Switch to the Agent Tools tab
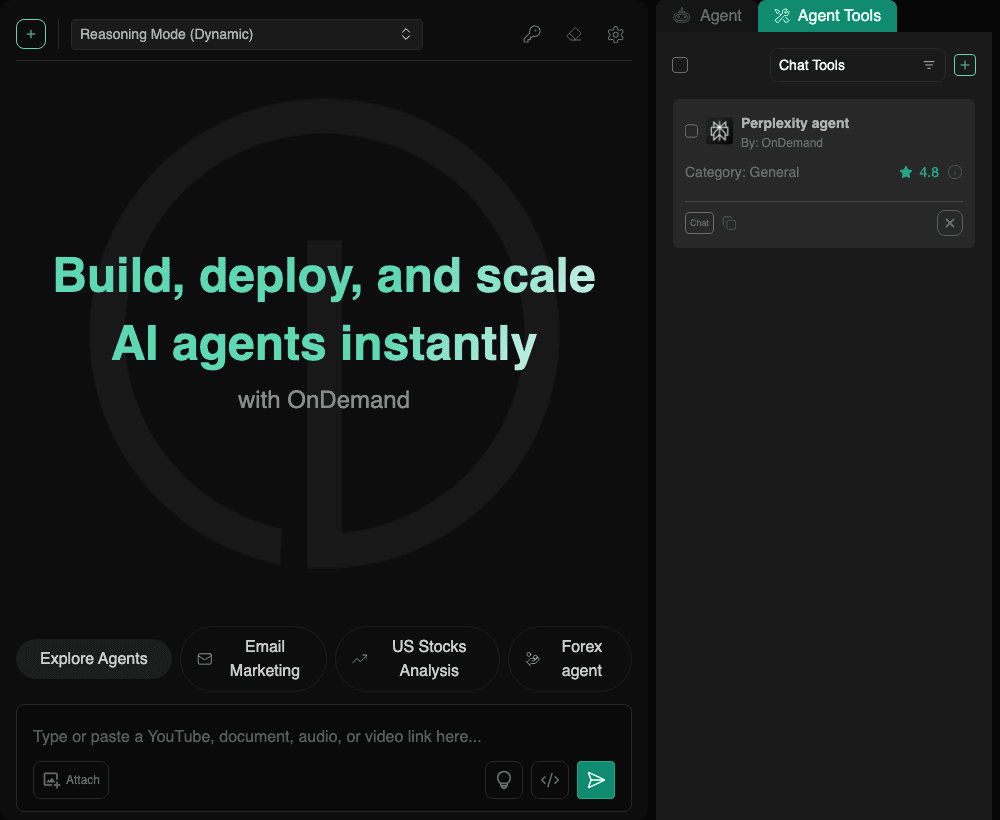This screenshot has height=820, width=1000. (827, 16)
